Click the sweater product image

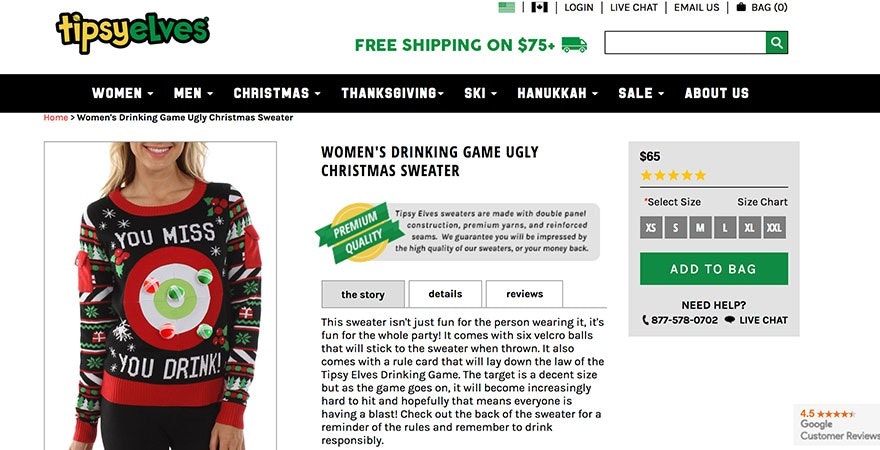coord(160,295)
